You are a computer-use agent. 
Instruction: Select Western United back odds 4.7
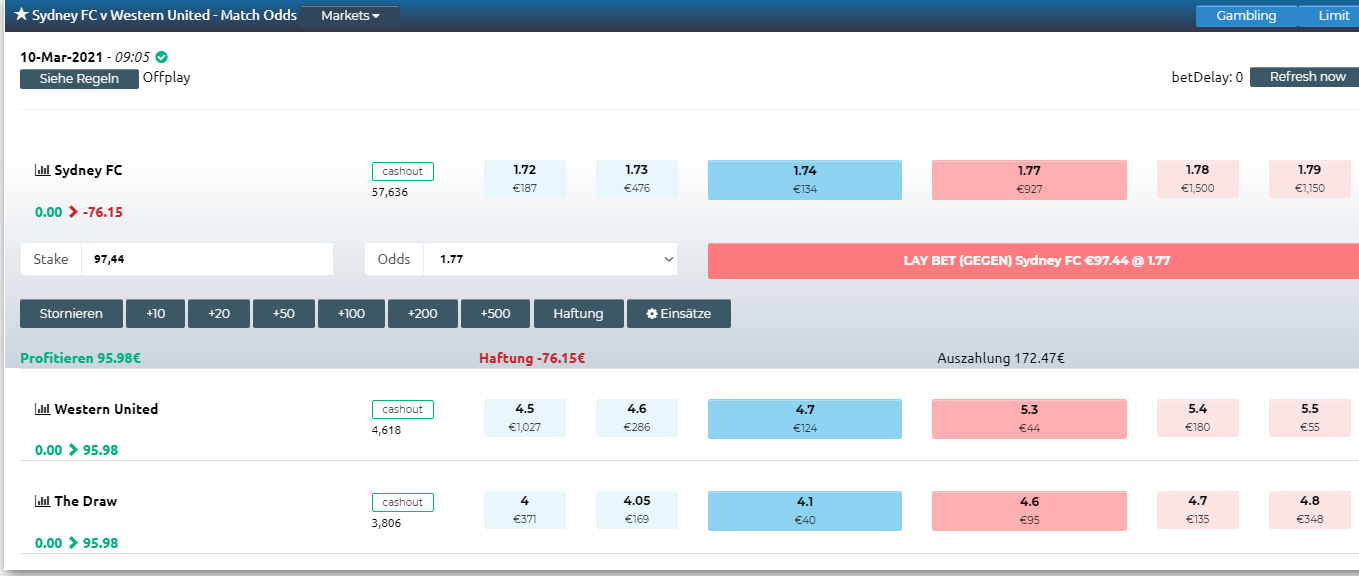[x=805, y=418]
